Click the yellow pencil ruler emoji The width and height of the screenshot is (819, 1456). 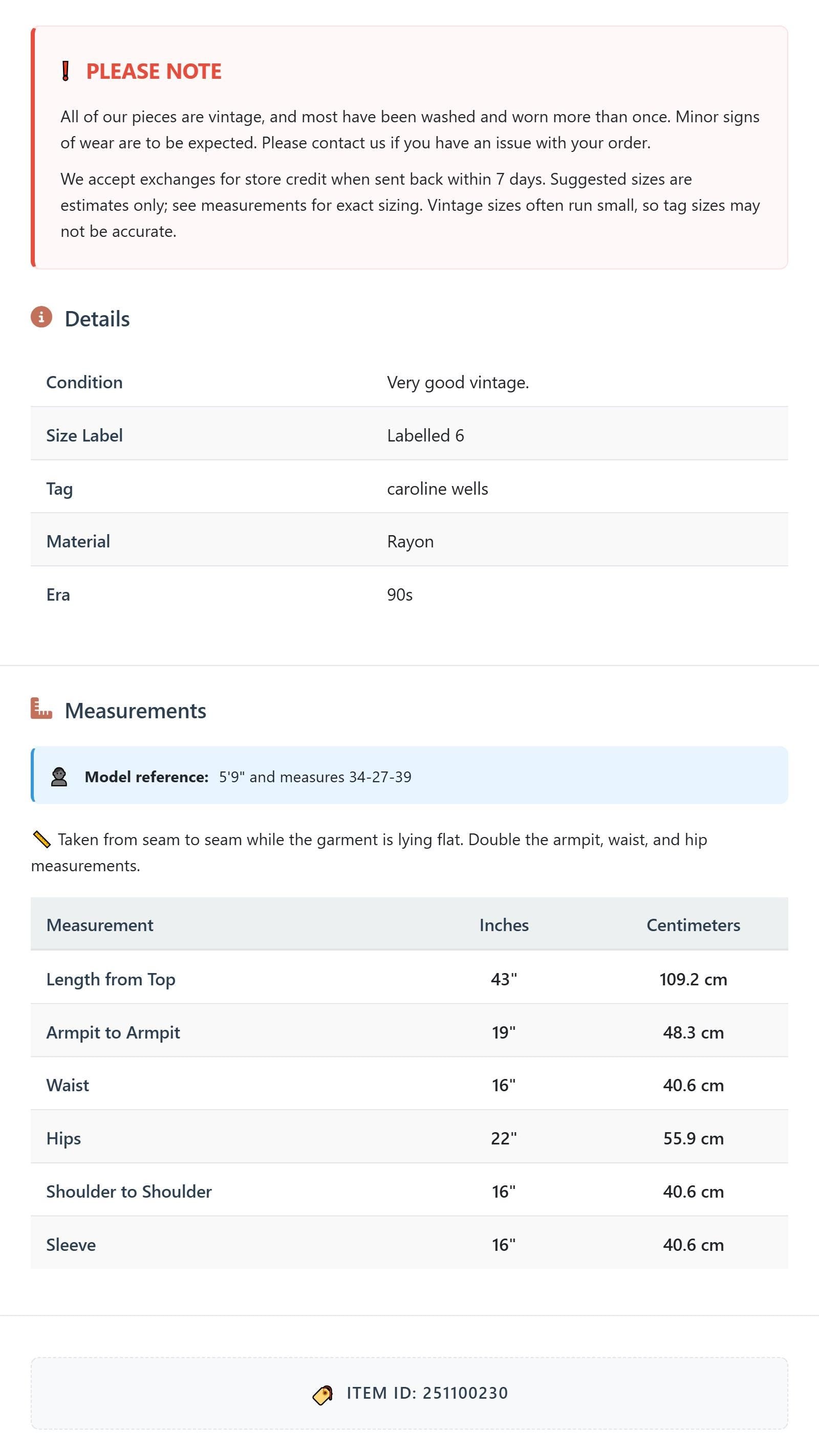[x=41, y=840]
